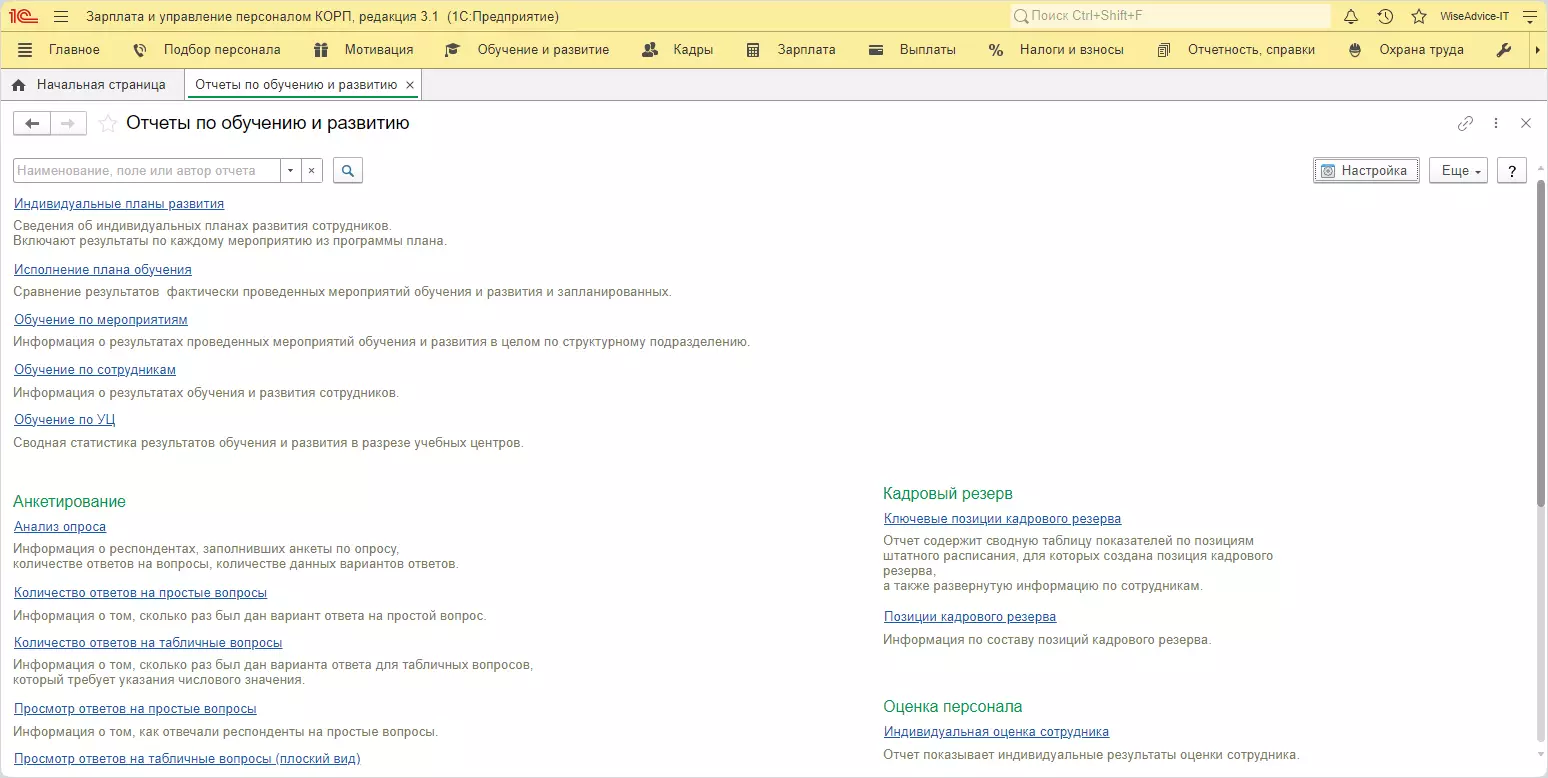
Task: Open the Индивидуальные планы развития report
Action: coord(119,204)
